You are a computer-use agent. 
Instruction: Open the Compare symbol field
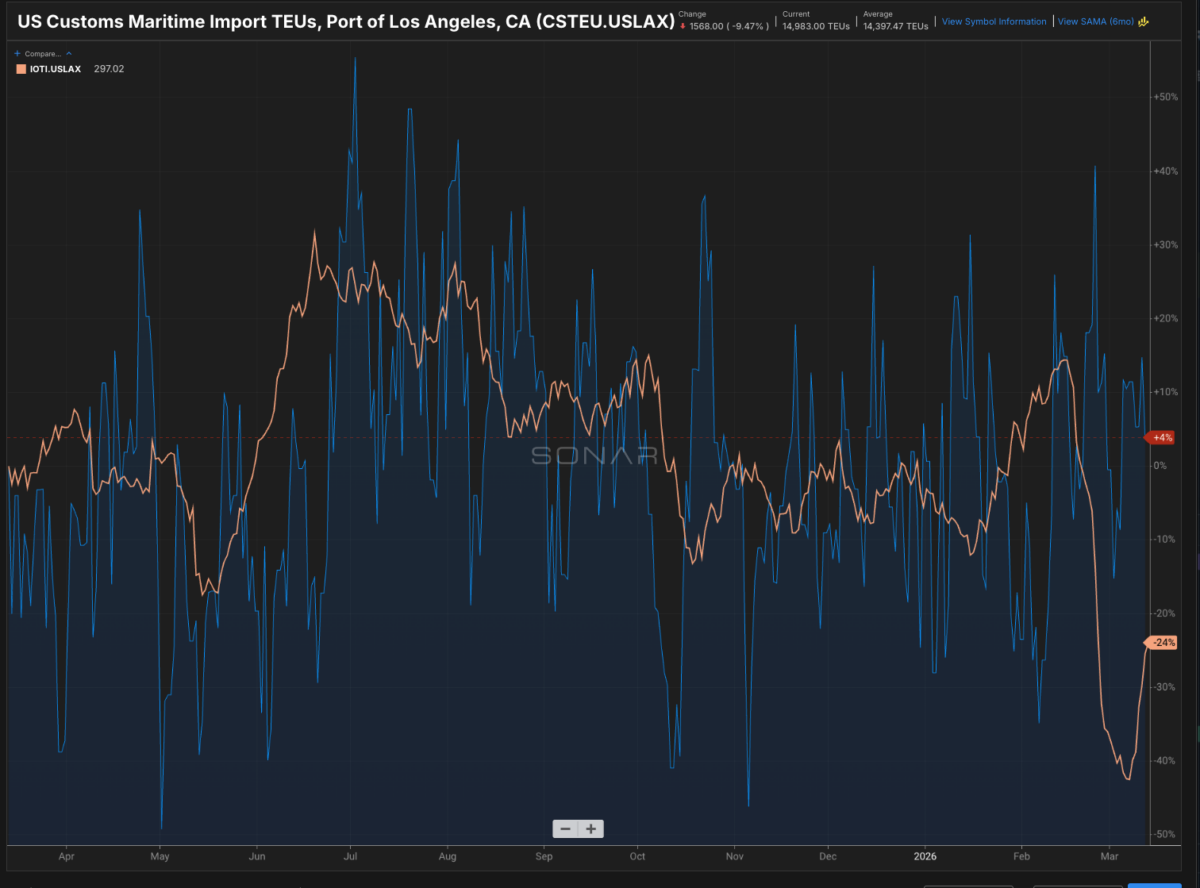43,53
